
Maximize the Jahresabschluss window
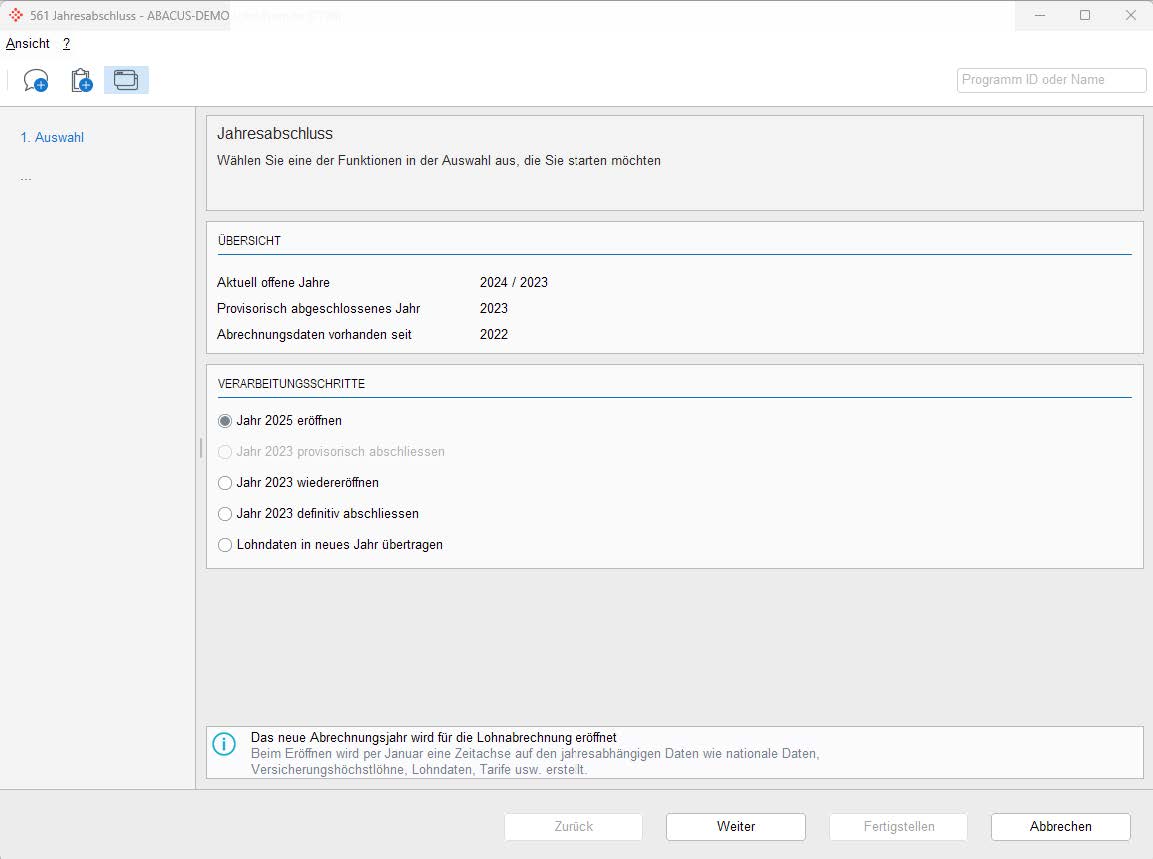point(1085,15)
